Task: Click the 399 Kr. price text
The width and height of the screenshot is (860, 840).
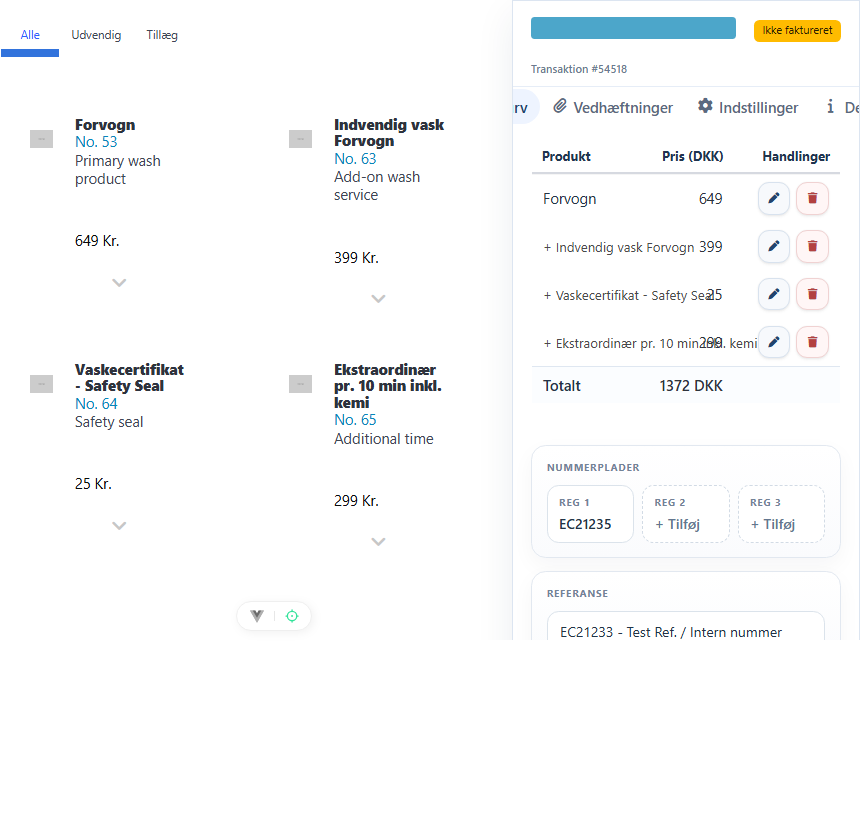Action: [356, 258]
